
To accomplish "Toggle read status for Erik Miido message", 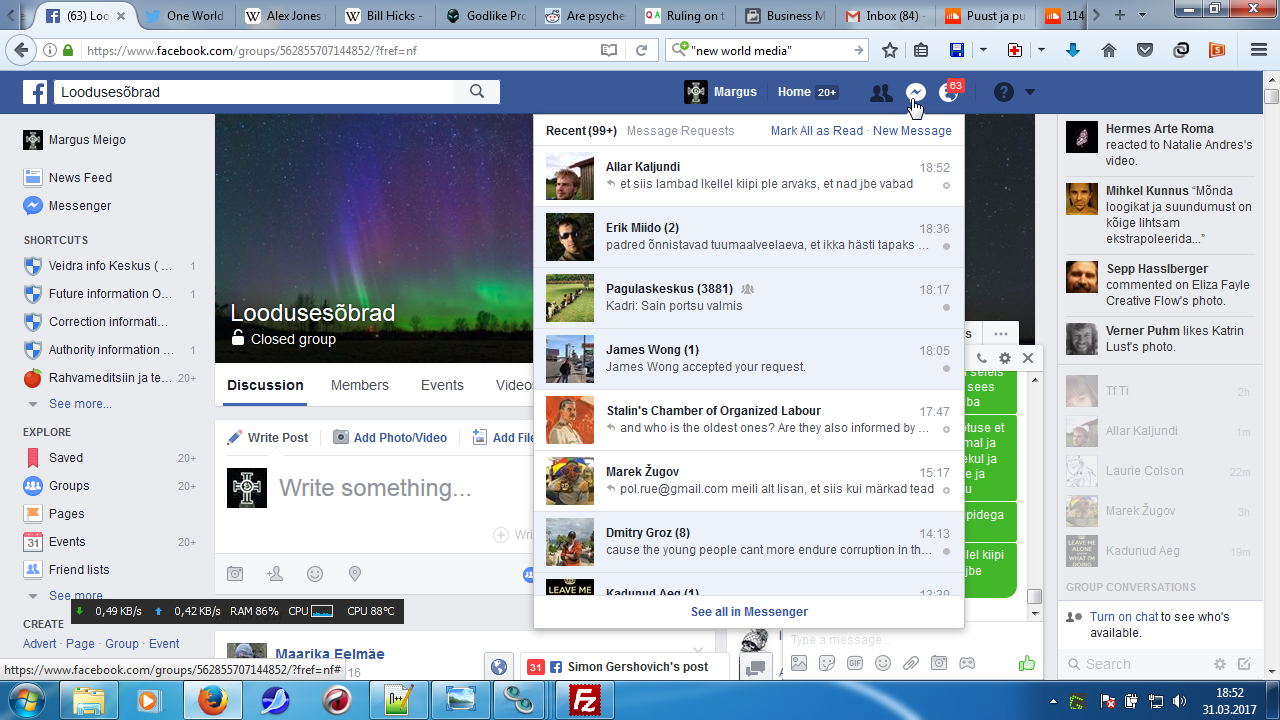I will point(946,247).
